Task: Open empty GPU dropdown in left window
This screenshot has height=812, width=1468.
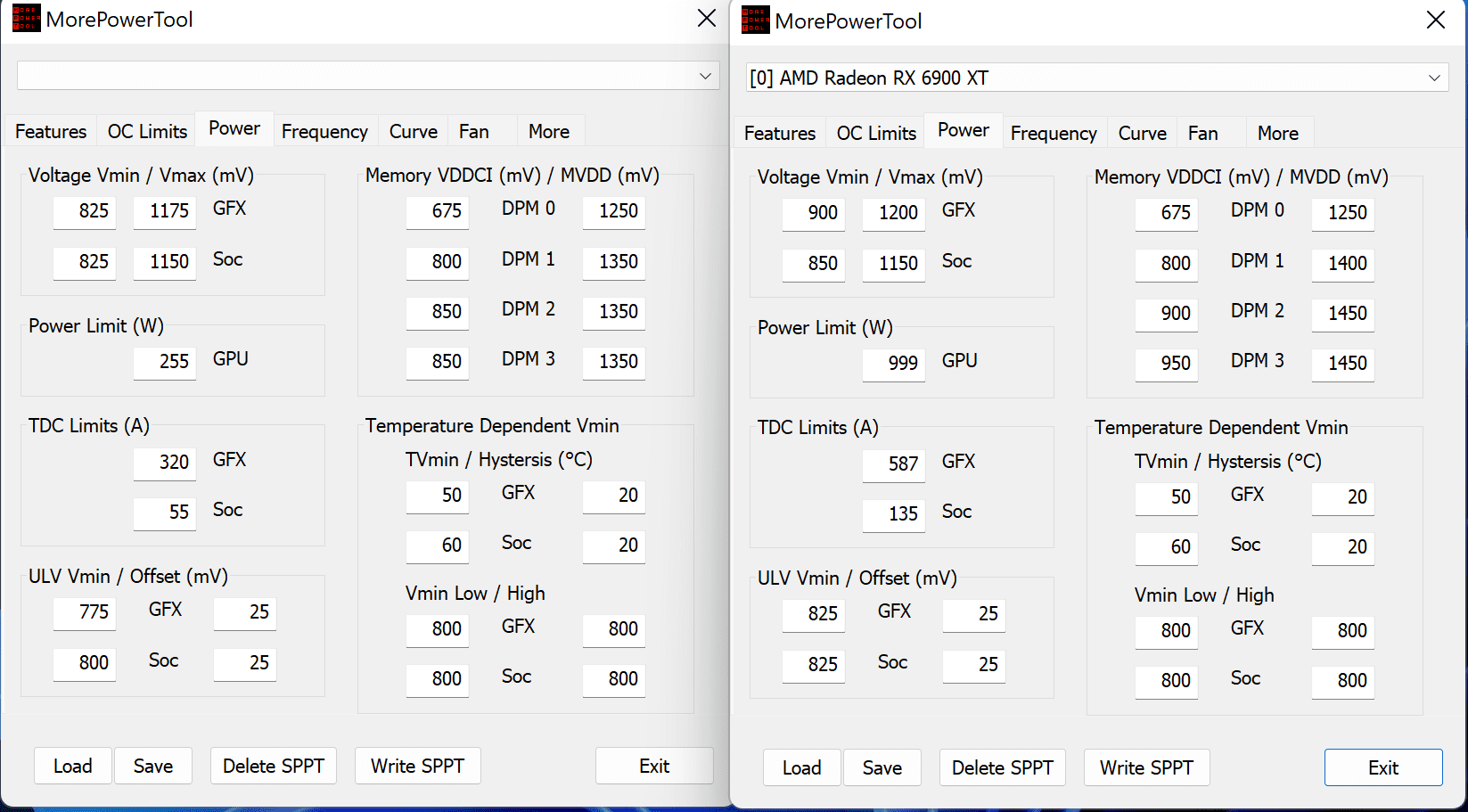Action: (x=368, y=76)
